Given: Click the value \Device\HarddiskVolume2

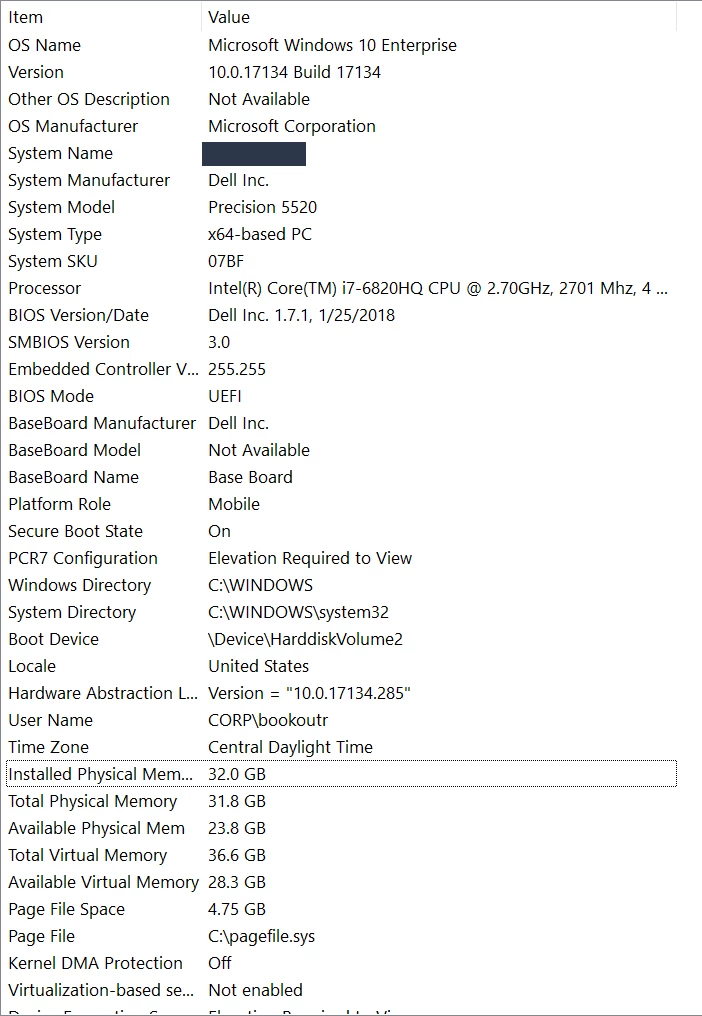Looking at the screenshot, I should point(305,640).
